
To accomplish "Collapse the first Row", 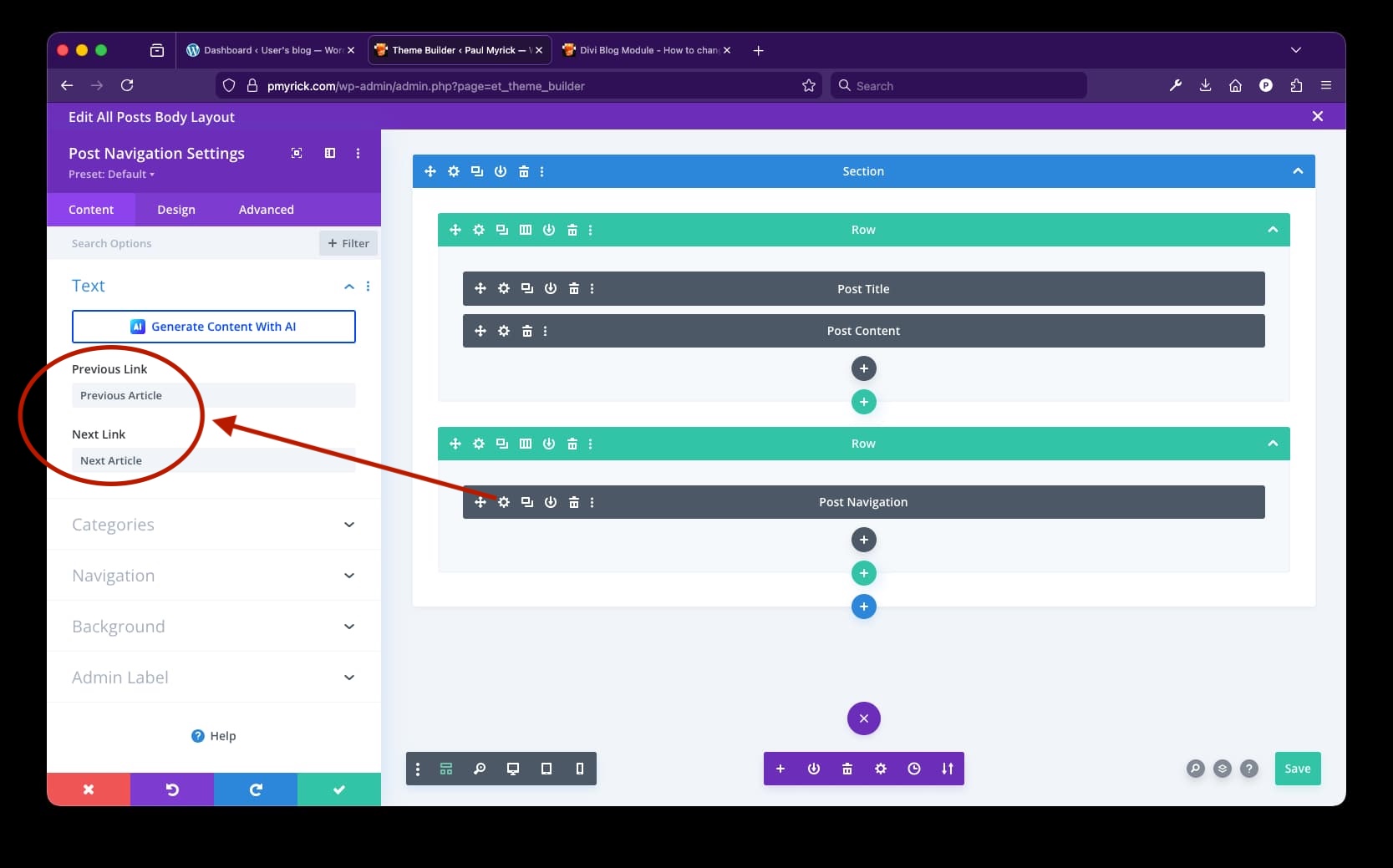I will 1273,230.
